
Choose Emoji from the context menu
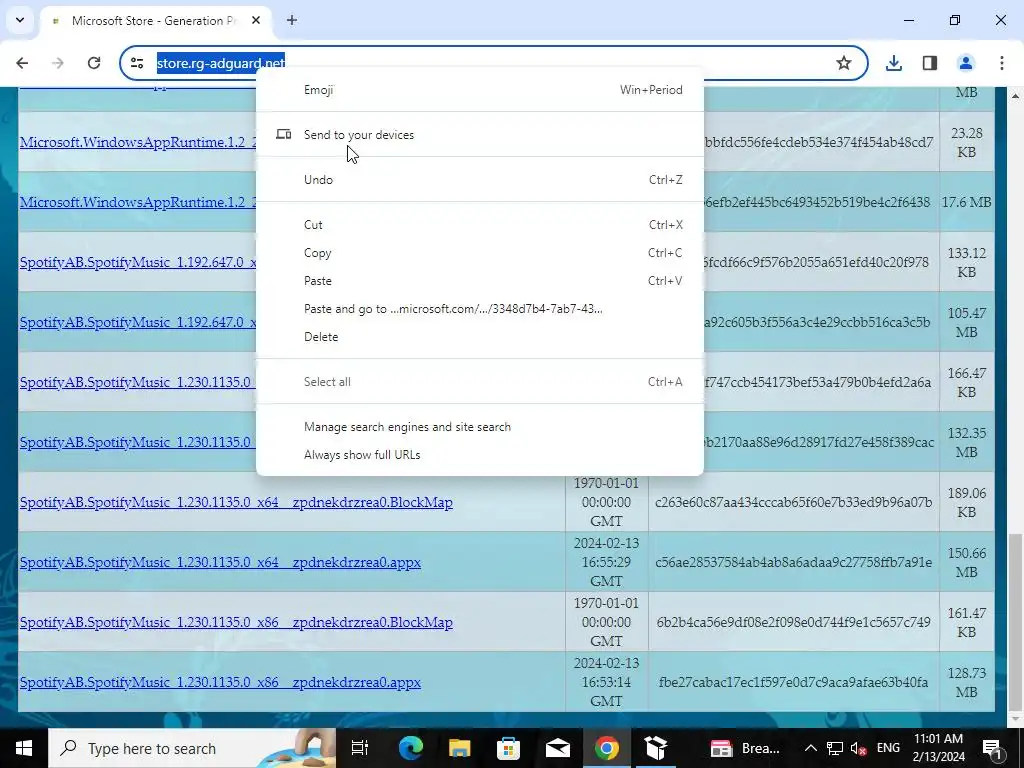[x=480, y=89]
